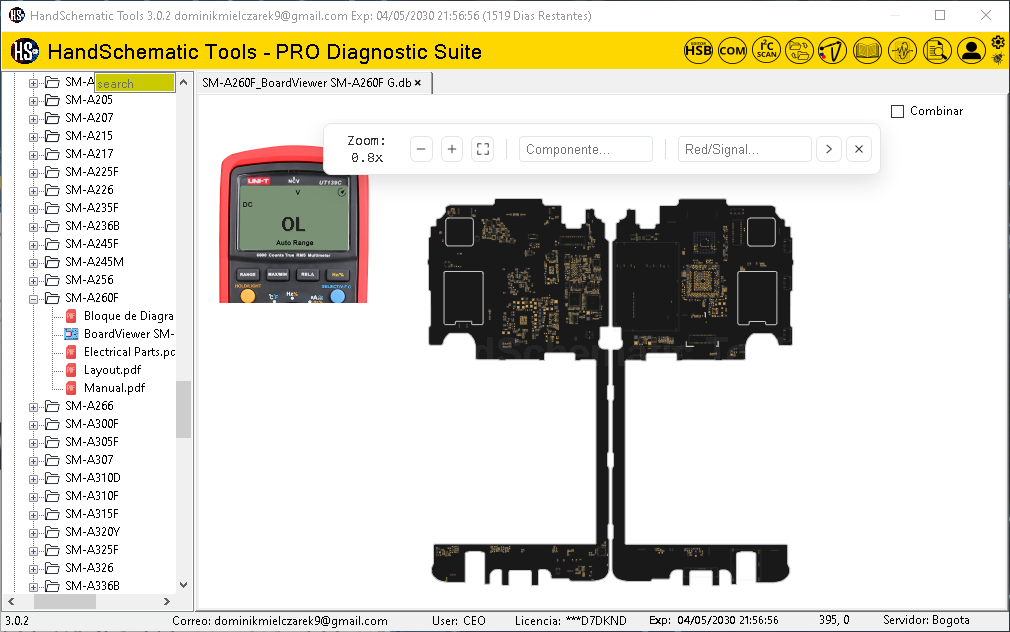1010x632 pixels.
Task: Open the user account profile icon
Action: pos(971,50)
